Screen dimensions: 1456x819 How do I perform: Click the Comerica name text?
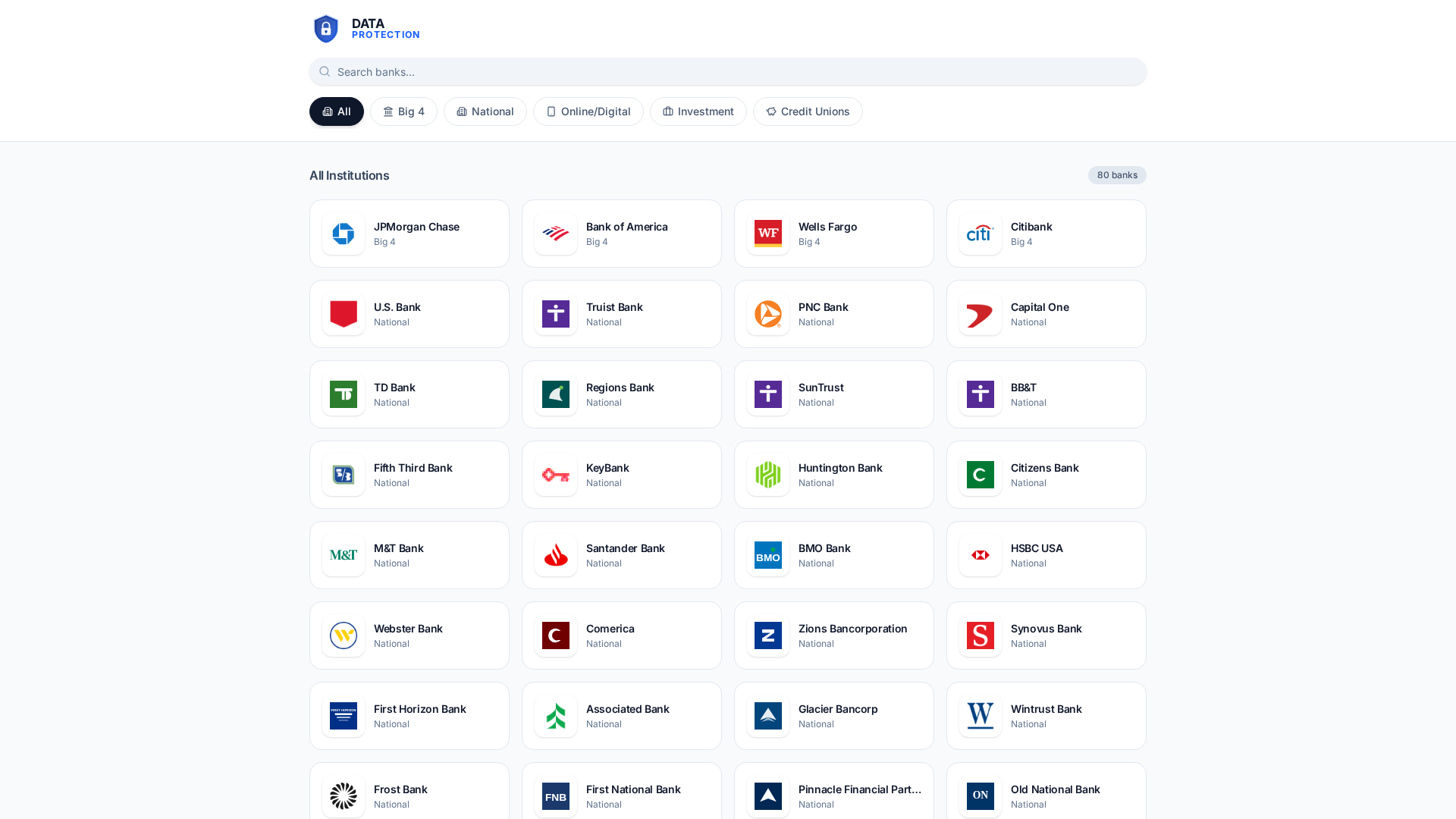point(610,629)
